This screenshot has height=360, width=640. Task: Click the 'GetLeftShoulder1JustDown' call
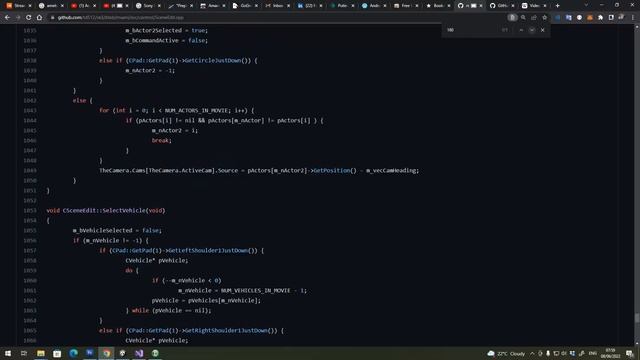pos(208,251)
